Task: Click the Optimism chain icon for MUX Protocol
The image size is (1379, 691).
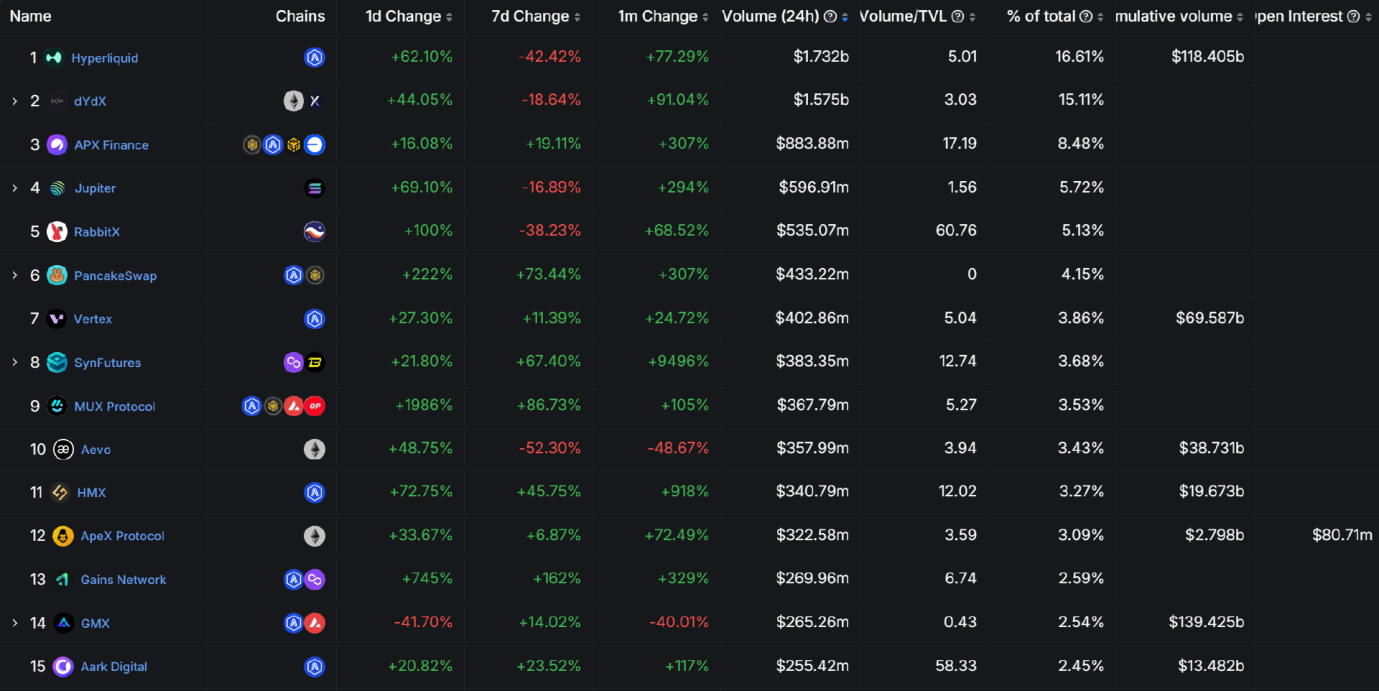Action: point(314,406)
